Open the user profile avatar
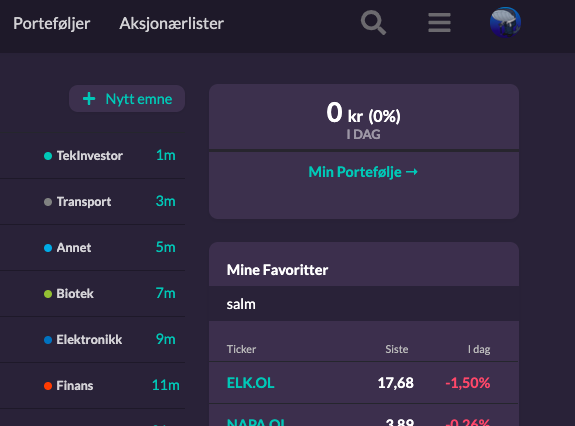The image size is (575, 426). [505, 23]
